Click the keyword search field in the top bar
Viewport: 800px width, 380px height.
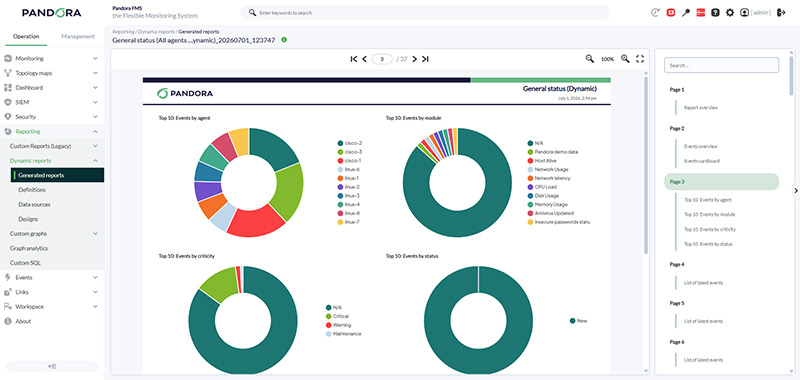point(425,12)
